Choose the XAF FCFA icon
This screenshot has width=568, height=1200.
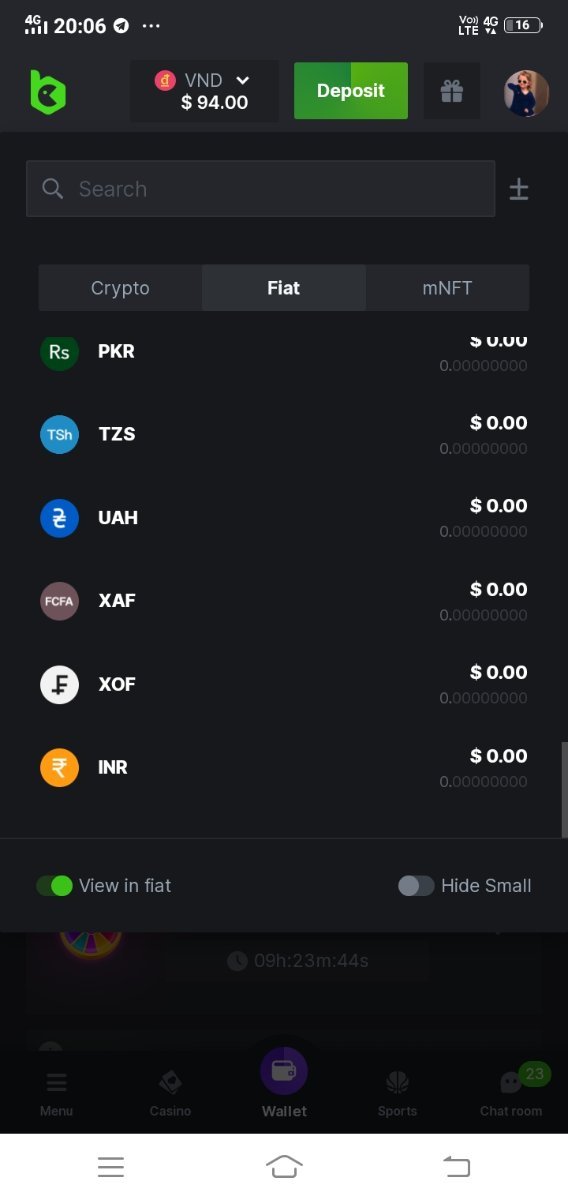(59, 601)
